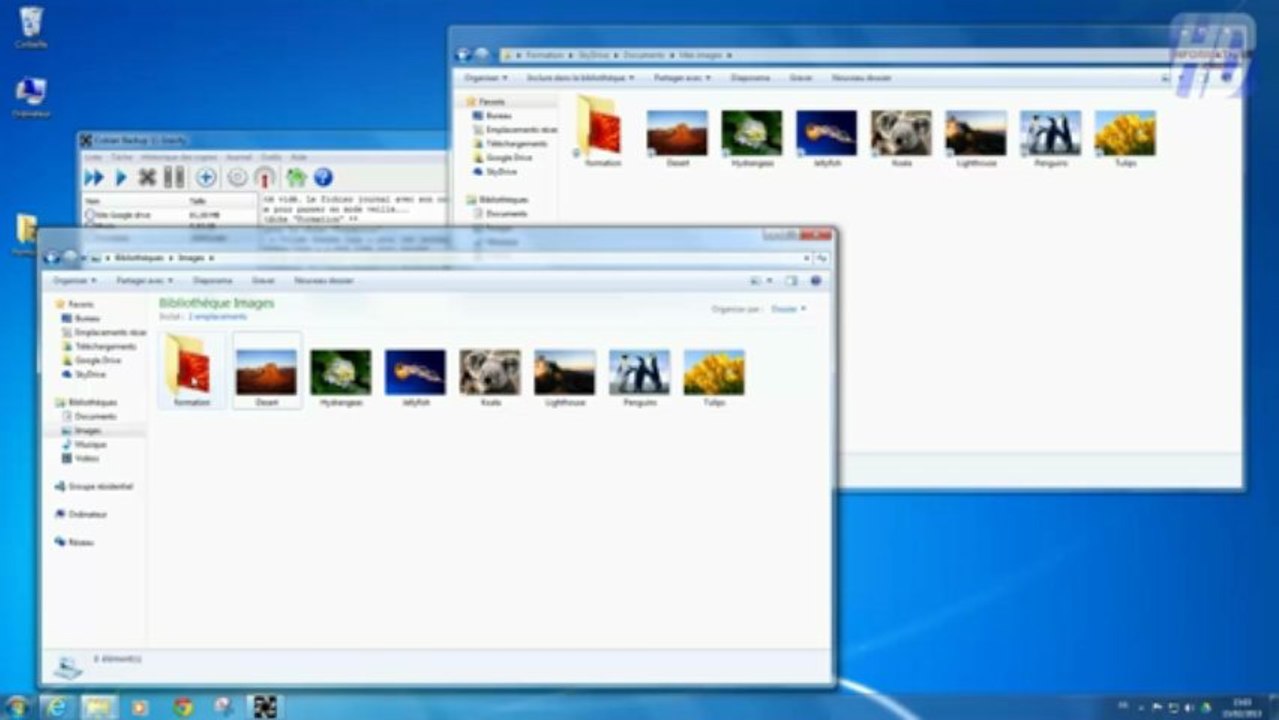Open Ordinateur in front window sidebar
Screen dimensions: 1279x720
point(81,514)
